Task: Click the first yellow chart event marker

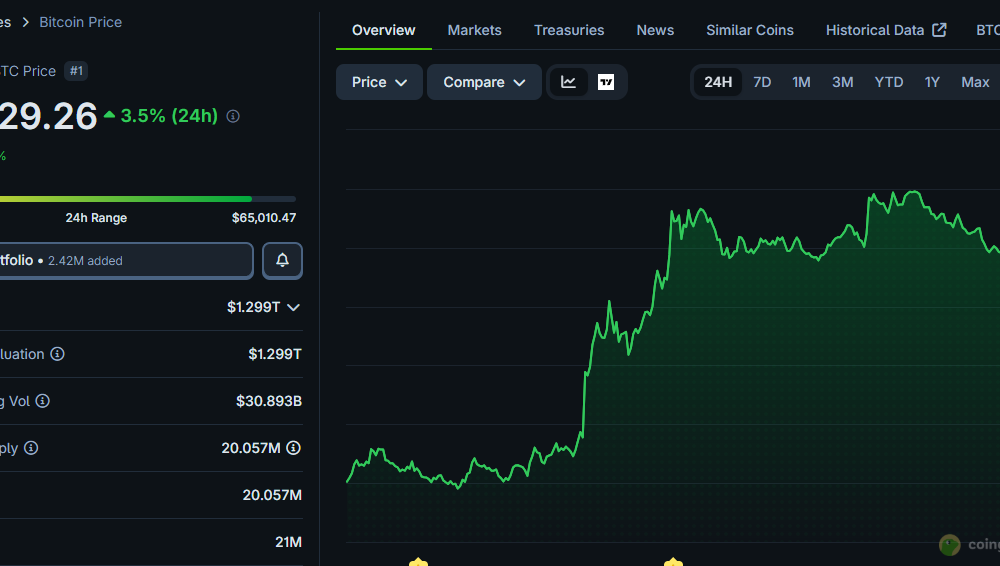Action: [418, 562]
